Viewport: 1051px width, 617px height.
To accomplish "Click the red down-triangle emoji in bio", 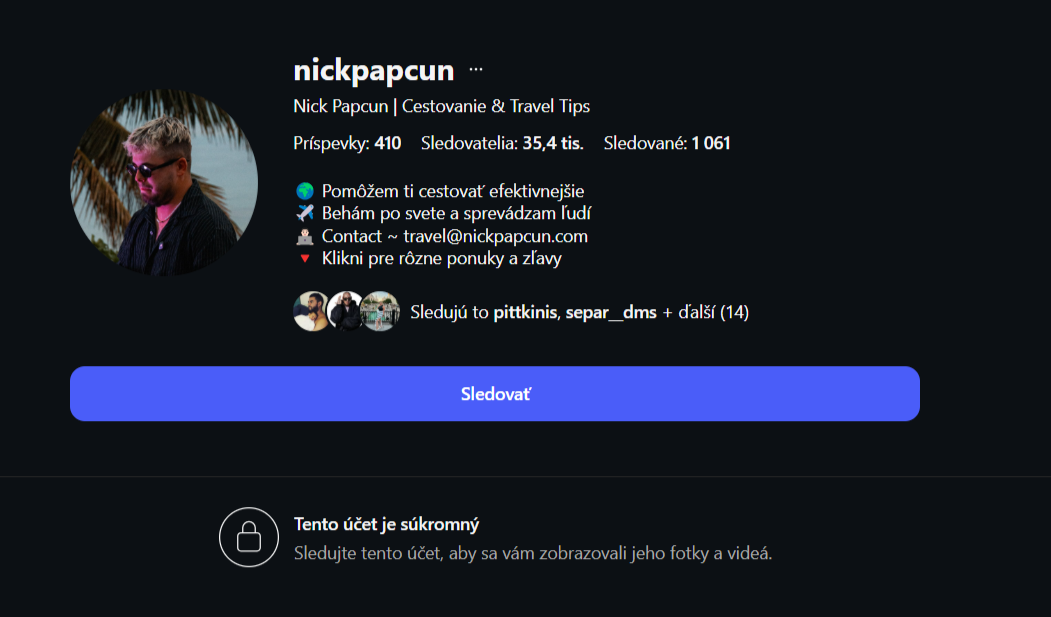I will [305, 259].
